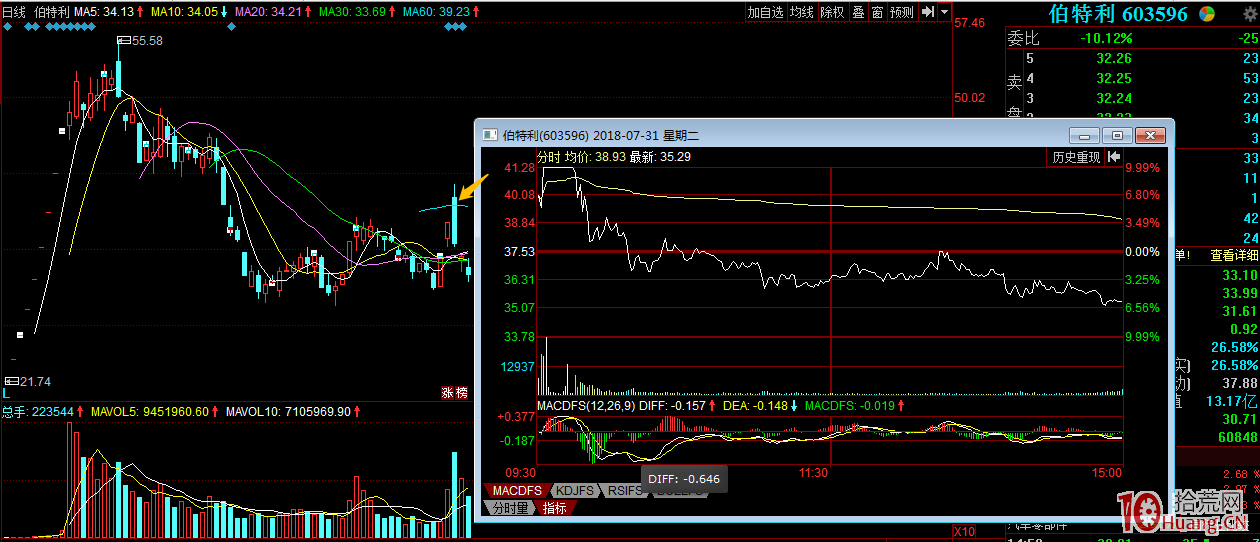
Task: Click the 总手: 223544 volume label
Action: 38,411
